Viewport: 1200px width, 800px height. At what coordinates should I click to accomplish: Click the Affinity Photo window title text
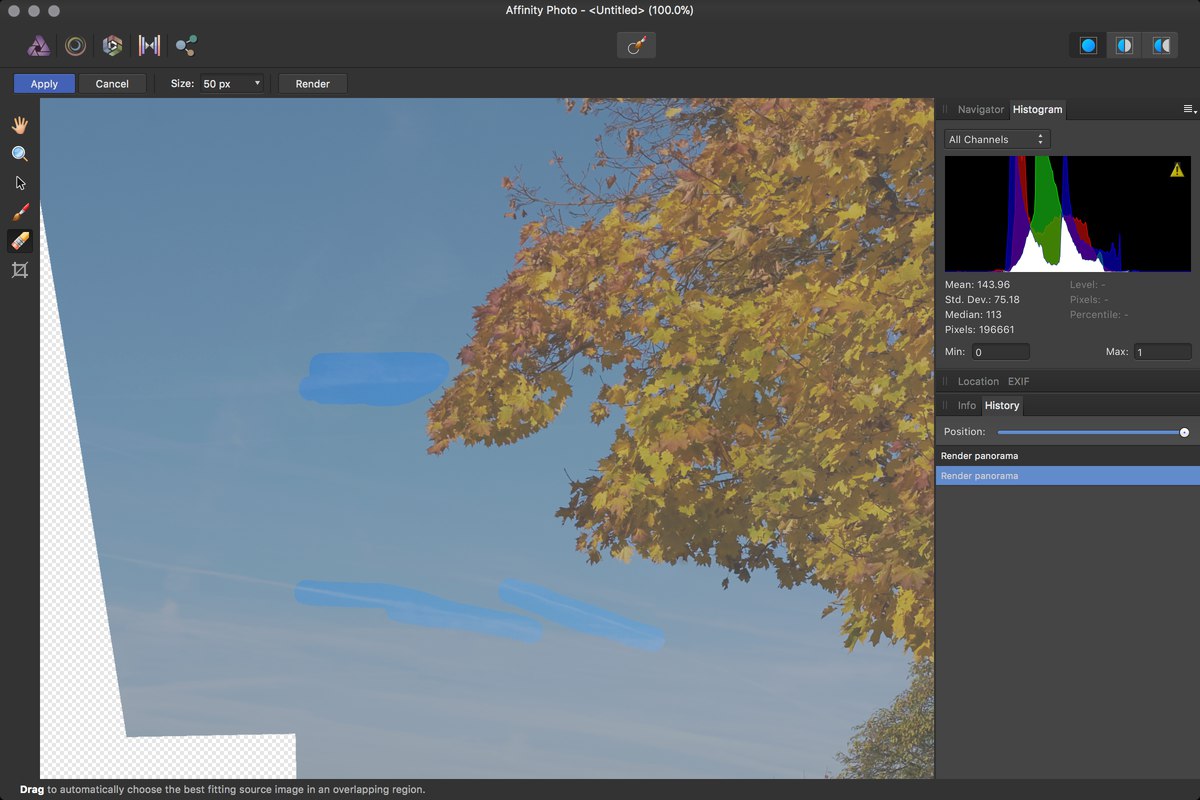click(600, 10)
